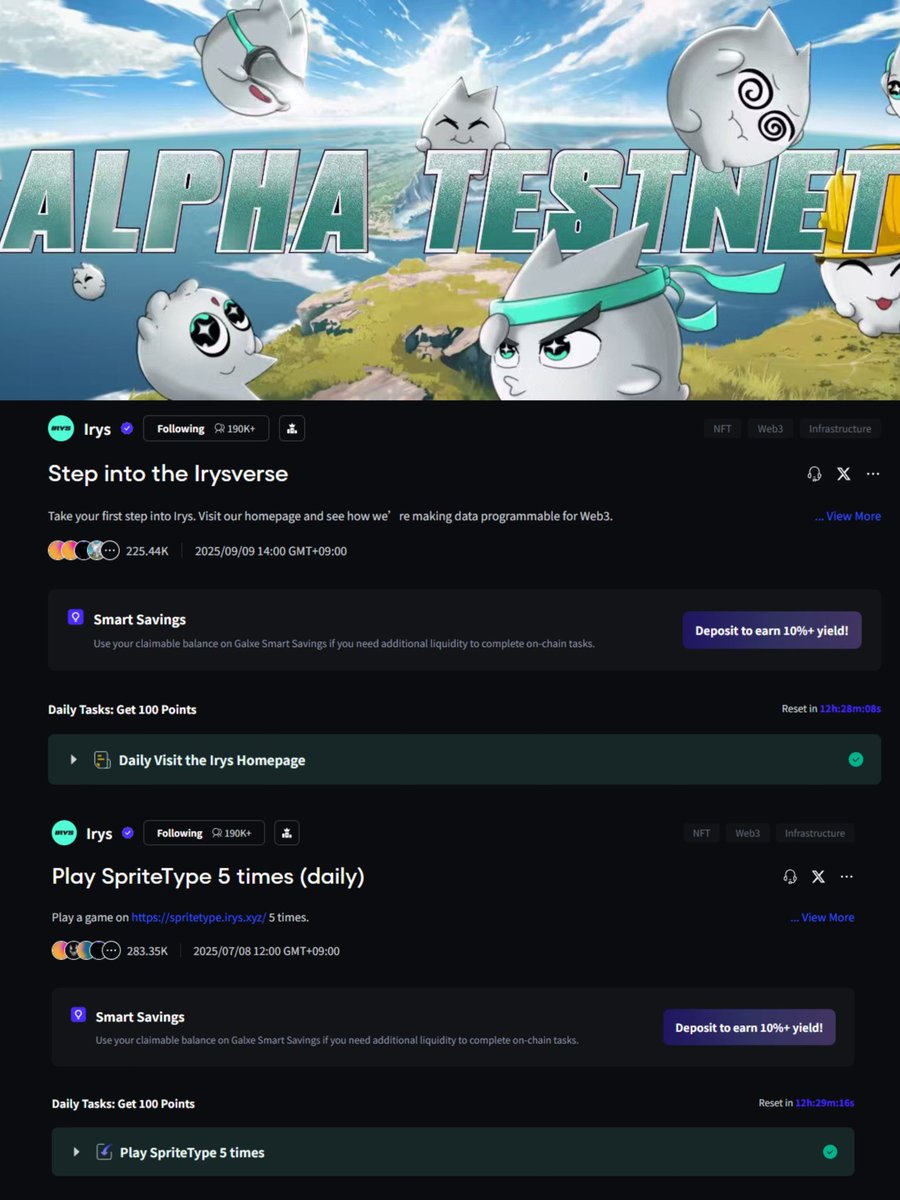
Task: Open the three-dot menu for Irysverse quest
Action: 873,474
